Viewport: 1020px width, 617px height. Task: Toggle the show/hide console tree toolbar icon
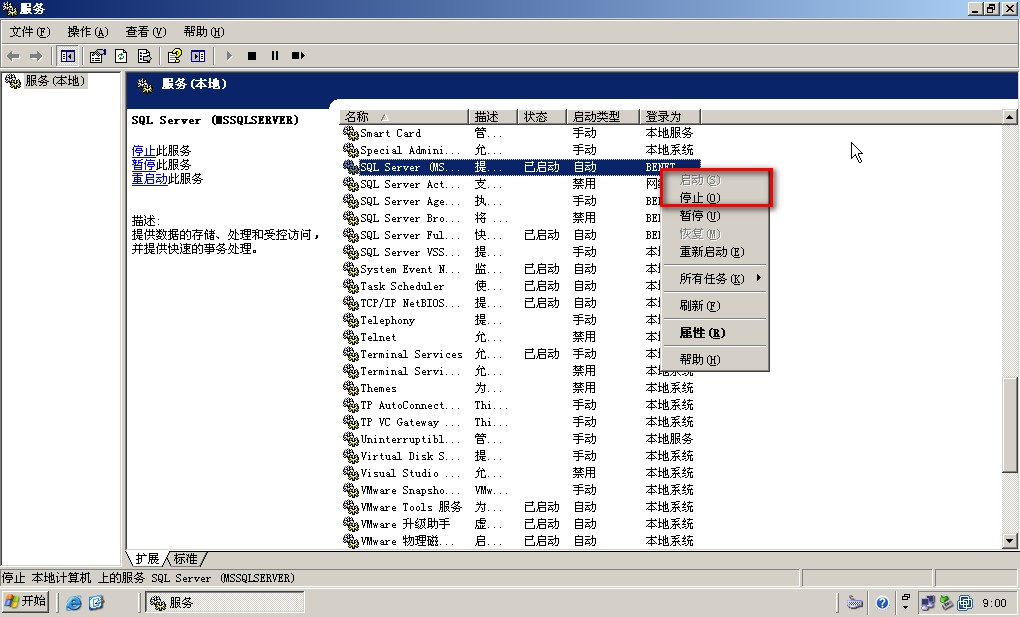tap(67, 56)
